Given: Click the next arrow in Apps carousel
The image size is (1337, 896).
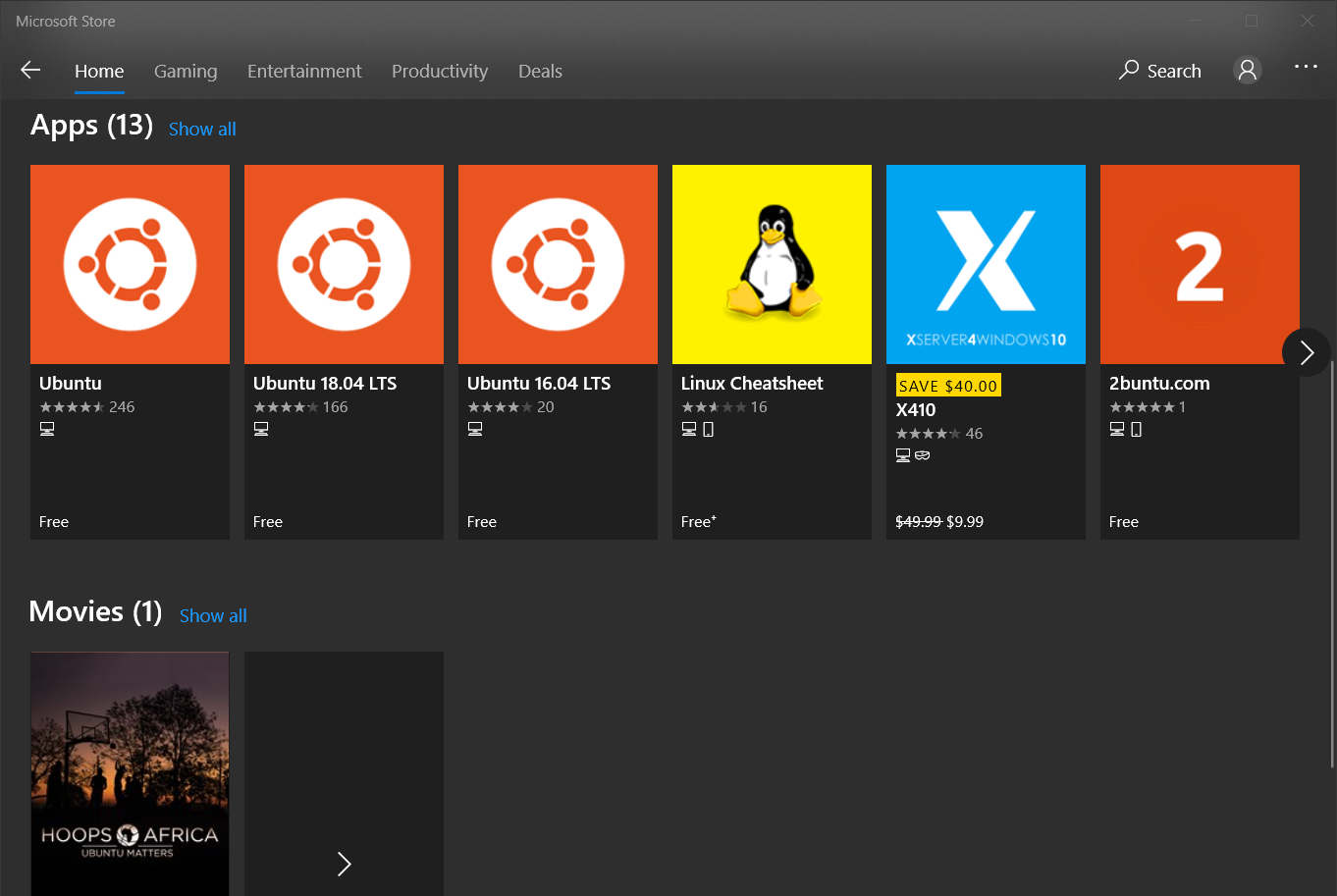Looking at the screenshot, I should click(1307, 352).
